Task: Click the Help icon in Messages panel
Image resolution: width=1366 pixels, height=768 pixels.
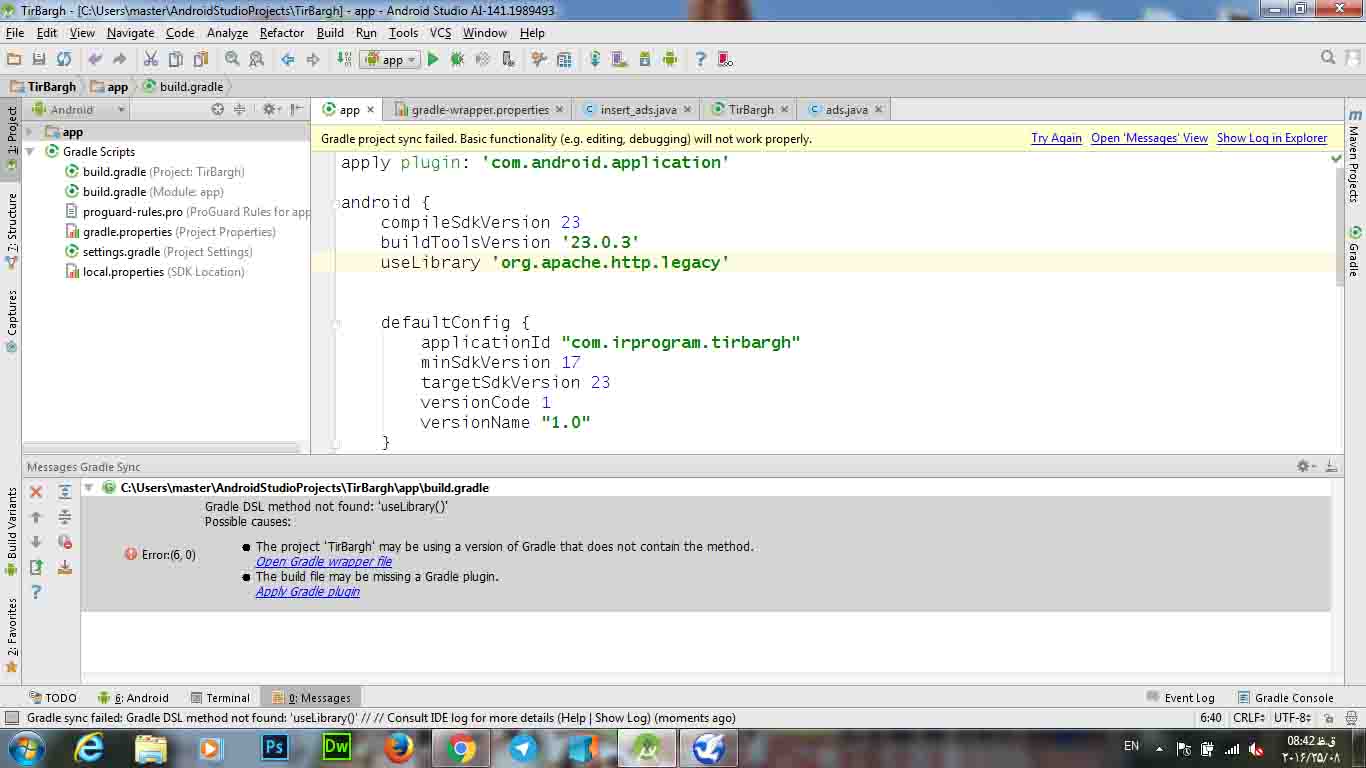Action: click(36, 592)
